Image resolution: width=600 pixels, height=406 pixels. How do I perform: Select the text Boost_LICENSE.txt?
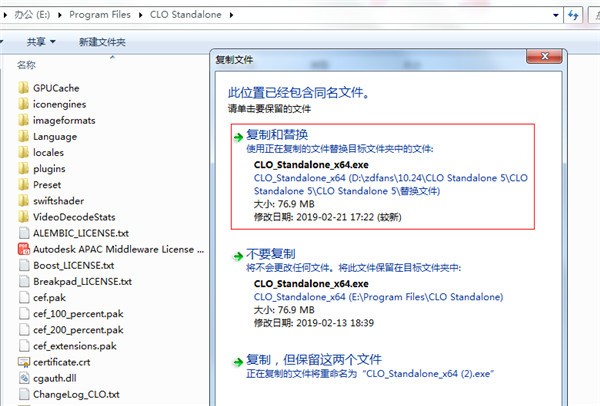click(x=73, y=265)
